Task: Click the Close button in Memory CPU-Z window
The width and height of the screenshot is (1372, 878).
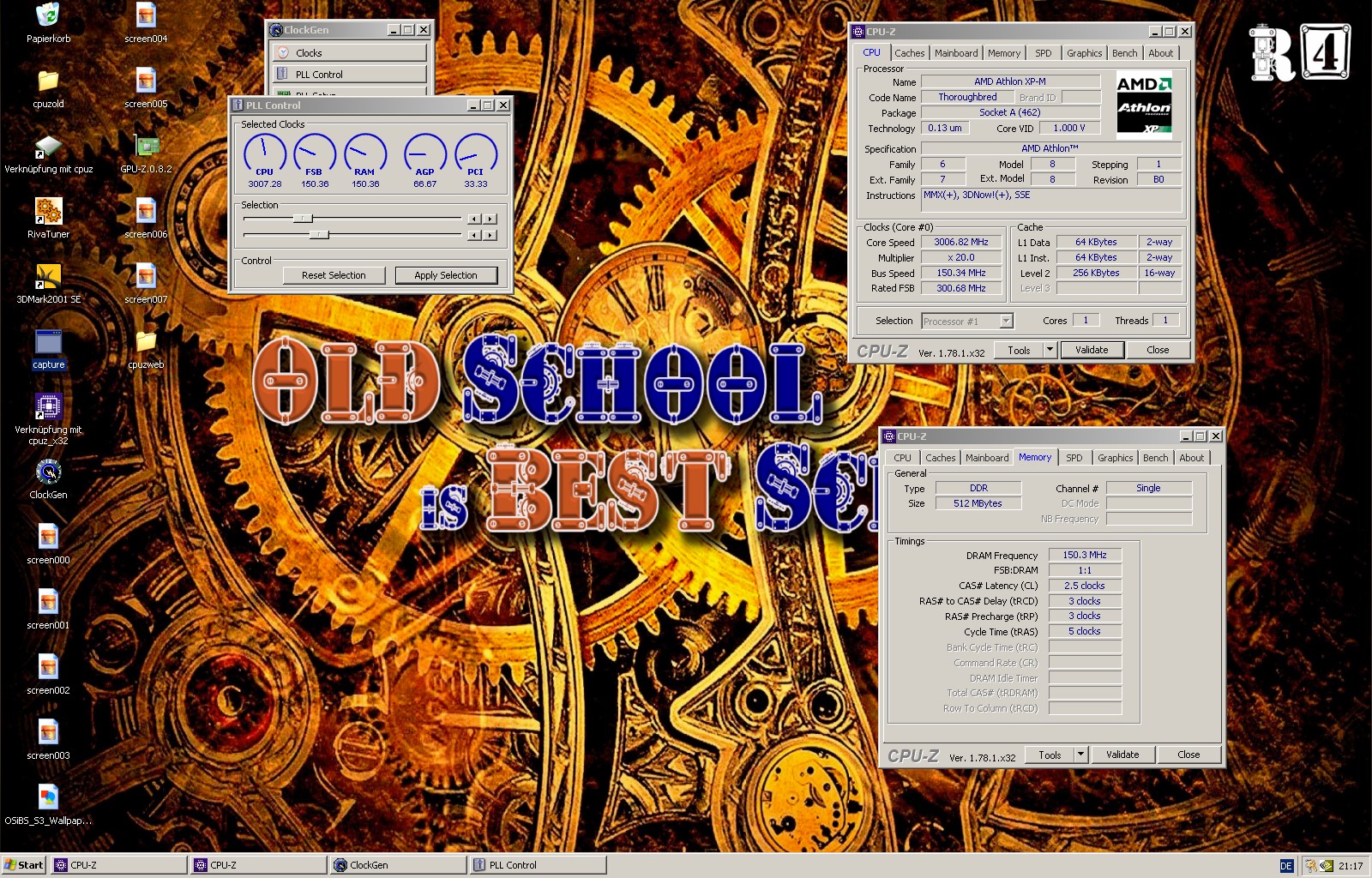Action: point(1188,755)
